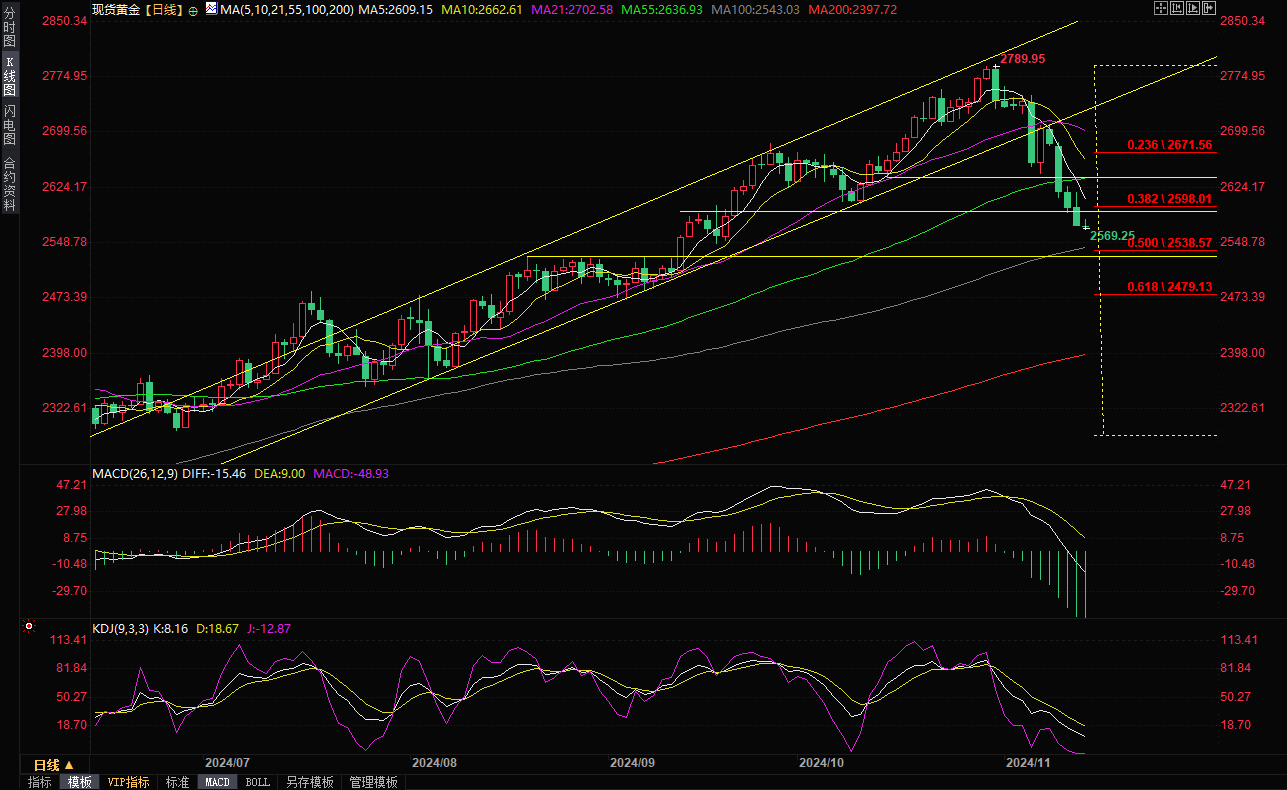
Task: Click the 0.382 Fibonacci level label
Action: tap(1169, 198)
